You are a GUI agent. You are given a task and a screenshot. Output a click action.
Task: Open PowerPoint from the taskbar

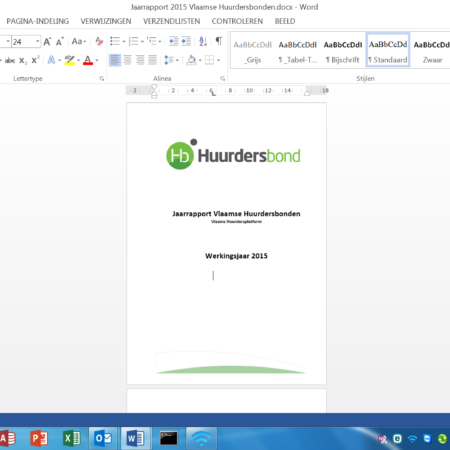[39, 438]
